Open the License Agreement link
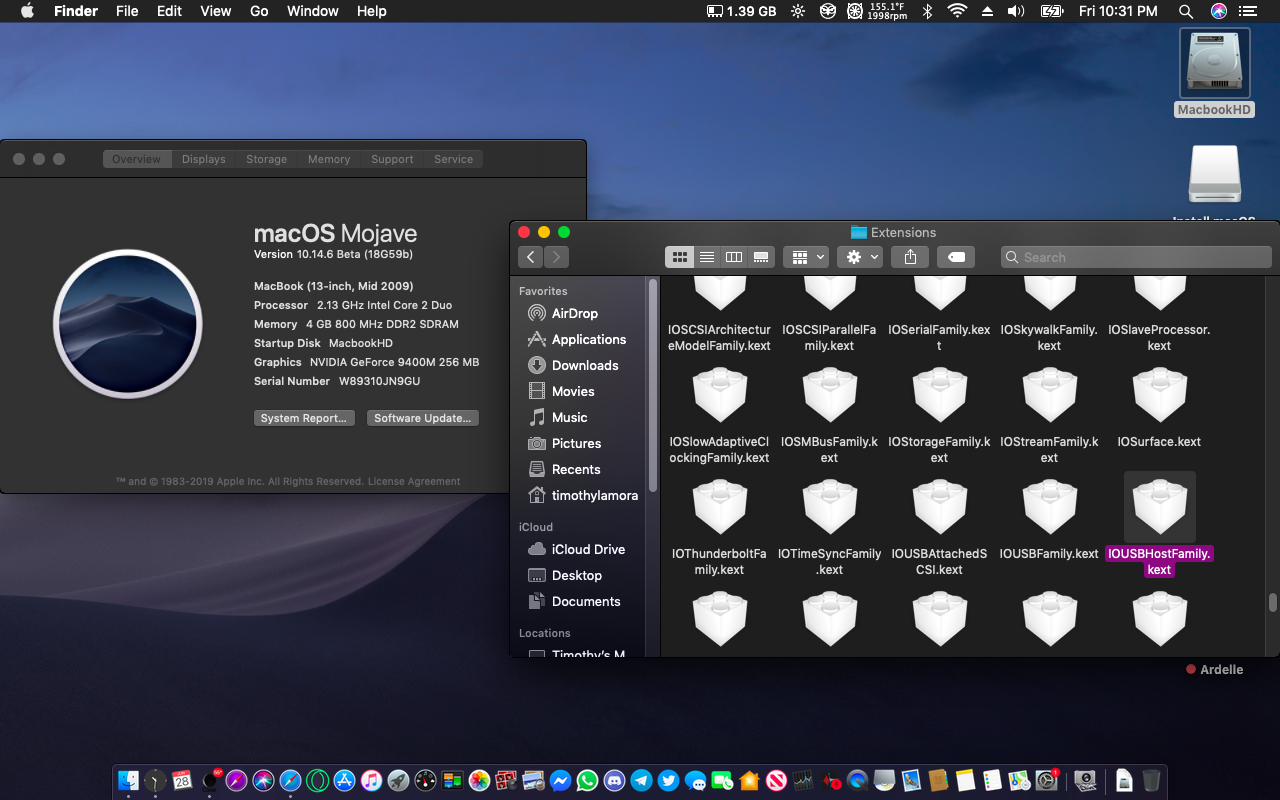This screenshot has width=1280, height=800. click(x=414, y=481)
